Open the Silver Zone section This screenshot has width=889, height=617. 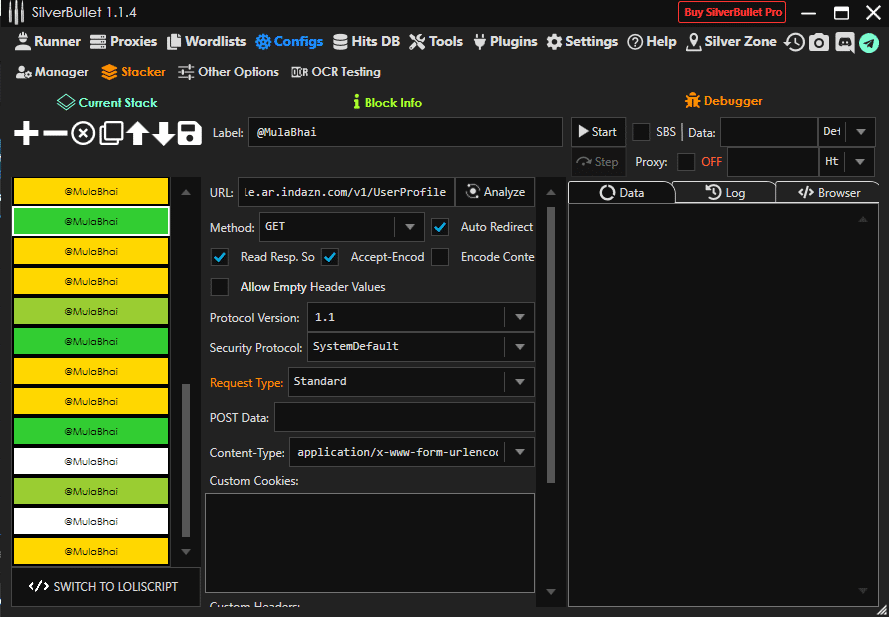(x=731, y=41)
